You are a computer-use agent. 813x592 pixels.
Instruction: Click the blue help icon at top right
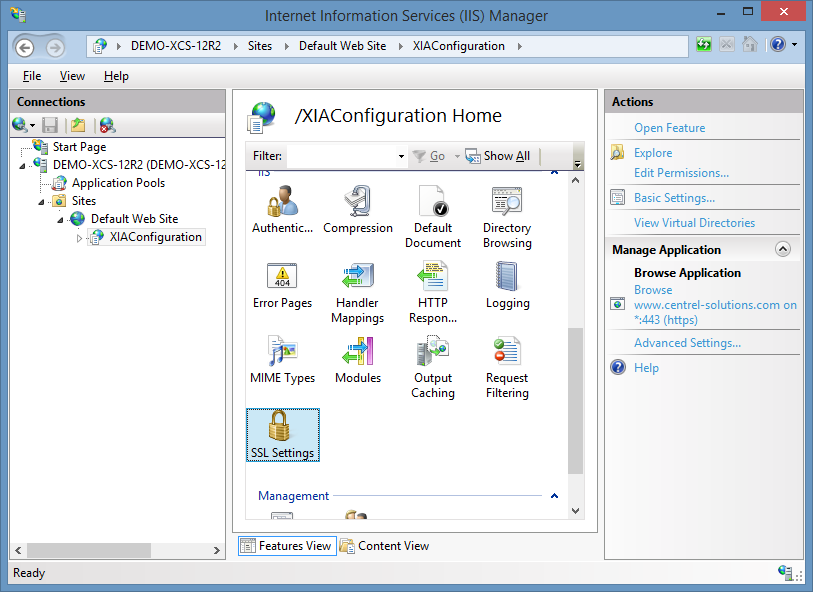point(778,45)
